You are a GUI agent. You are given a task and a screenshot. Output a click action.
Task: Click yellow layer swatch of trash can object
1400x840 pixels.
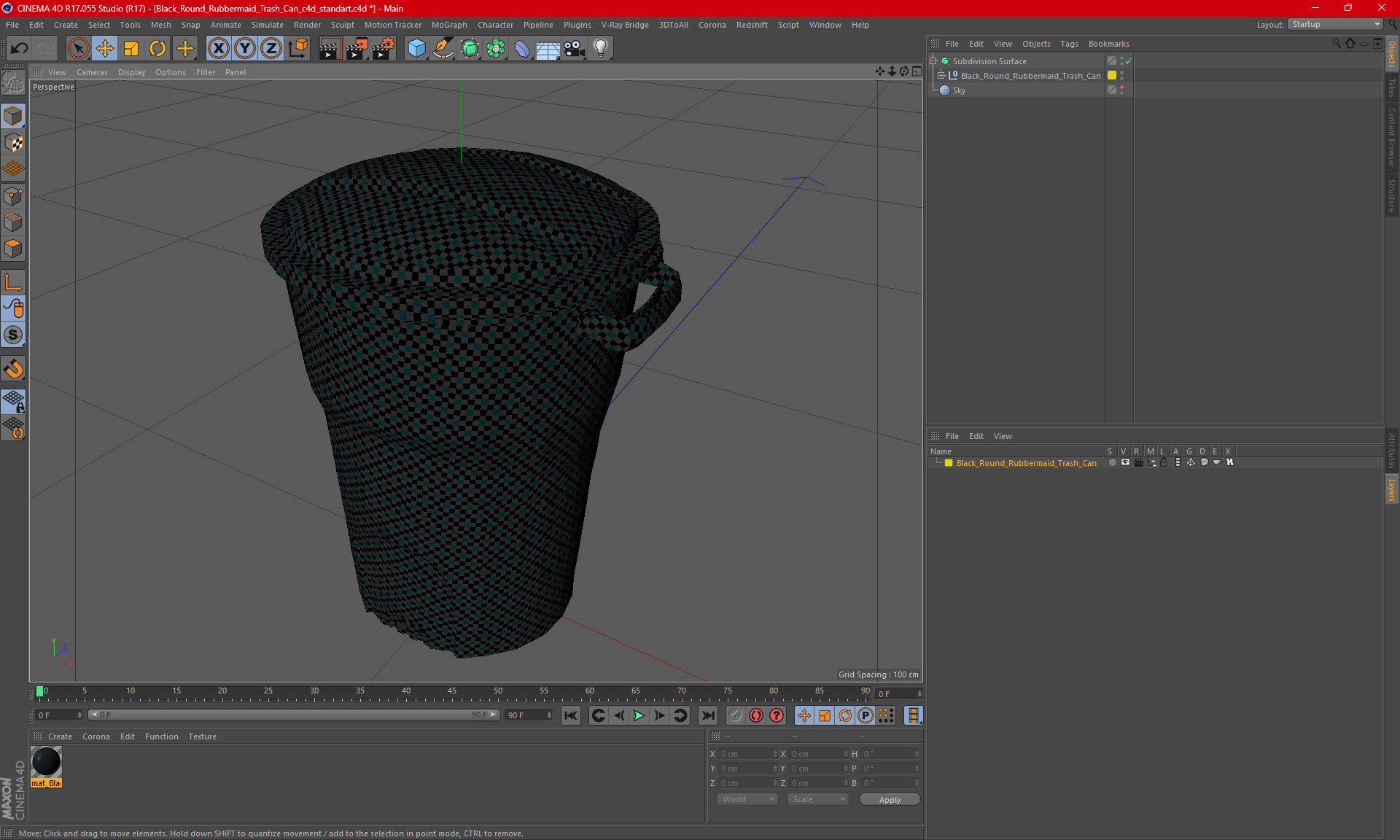tap(1112, 75)
